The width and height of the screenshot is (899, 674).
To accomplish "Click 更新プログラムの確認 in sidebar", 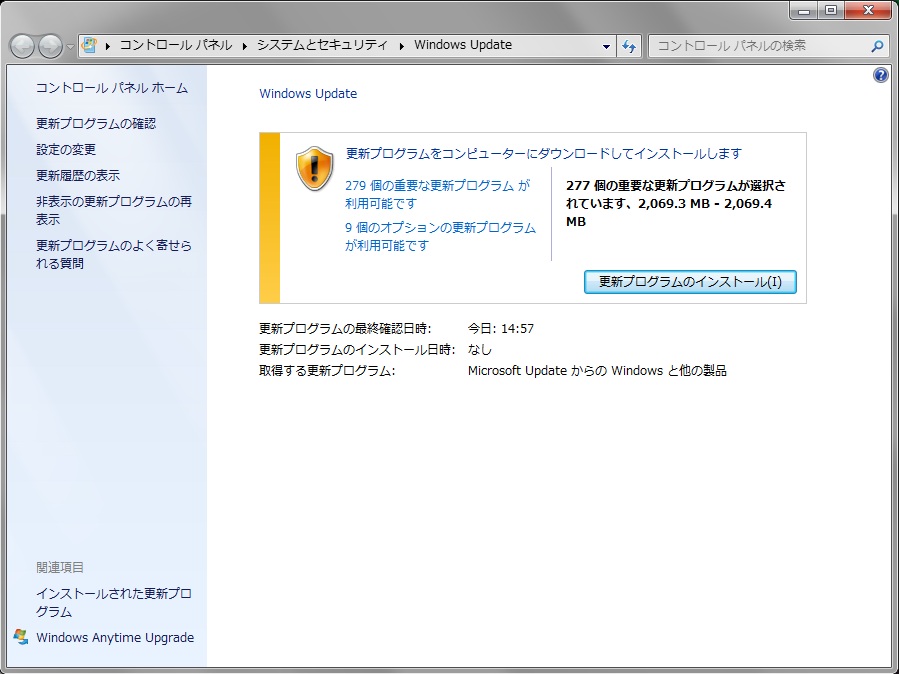I will coord(96,124).
